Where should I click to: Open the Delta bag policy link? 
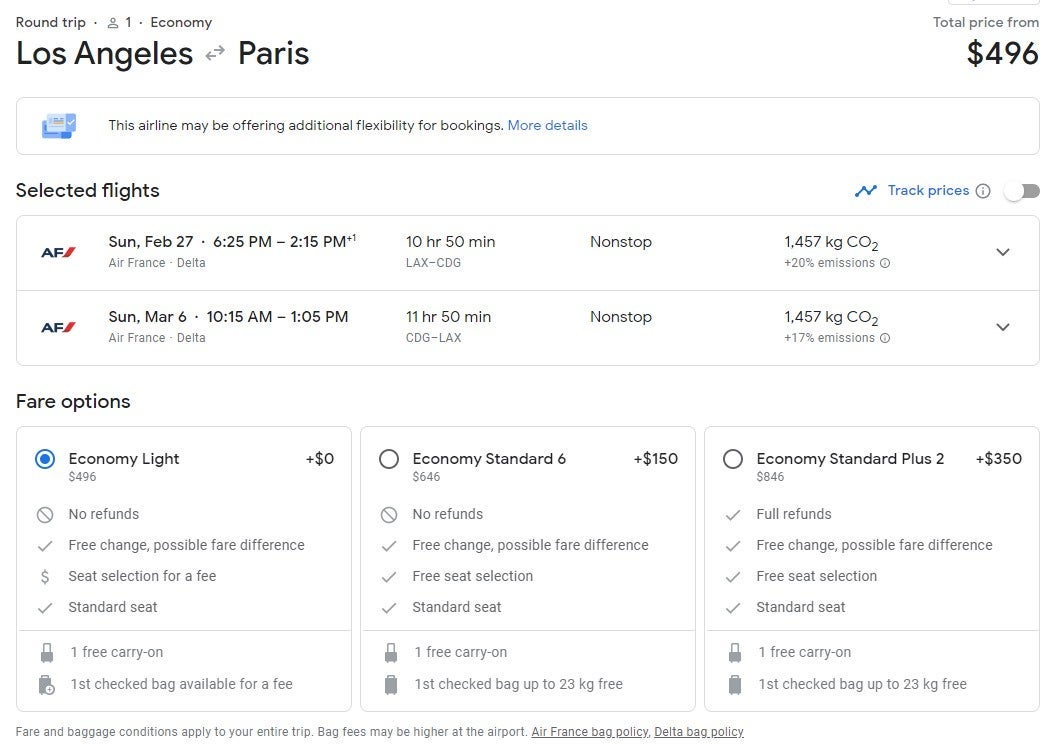point(698,732)
